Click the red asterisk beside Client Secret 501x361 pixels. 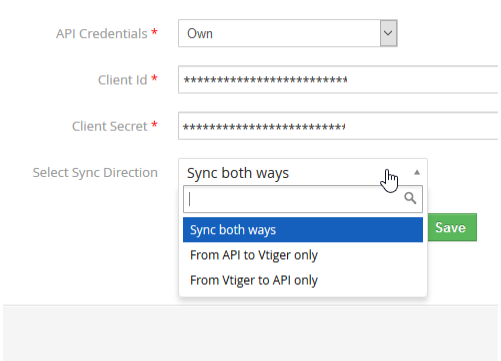click(x=154, y=125)
